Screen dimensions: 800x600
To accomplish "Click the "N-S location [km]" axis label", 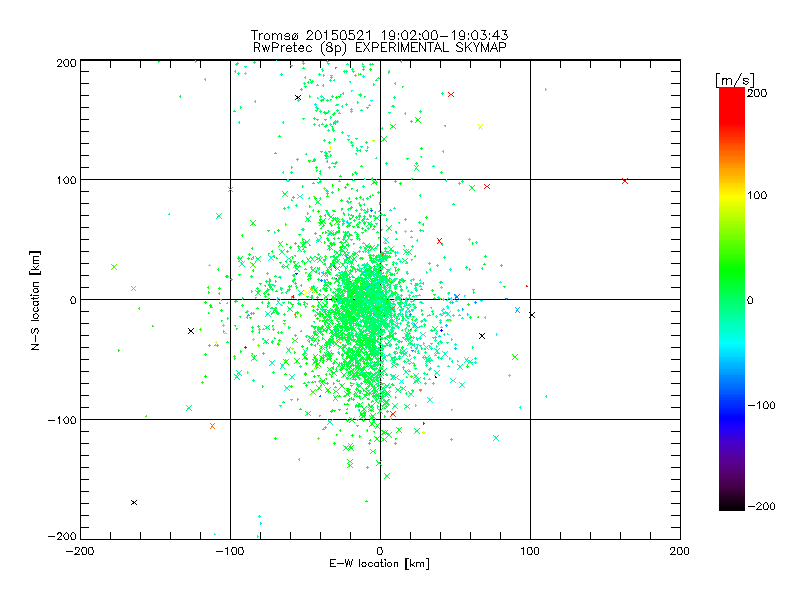I will click(x=35, y=300).
